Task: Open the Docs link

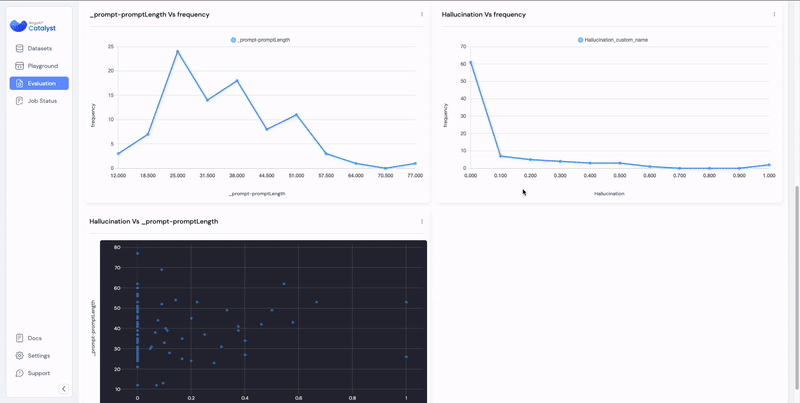Action: pyautogui.click(x=35, y=338)
